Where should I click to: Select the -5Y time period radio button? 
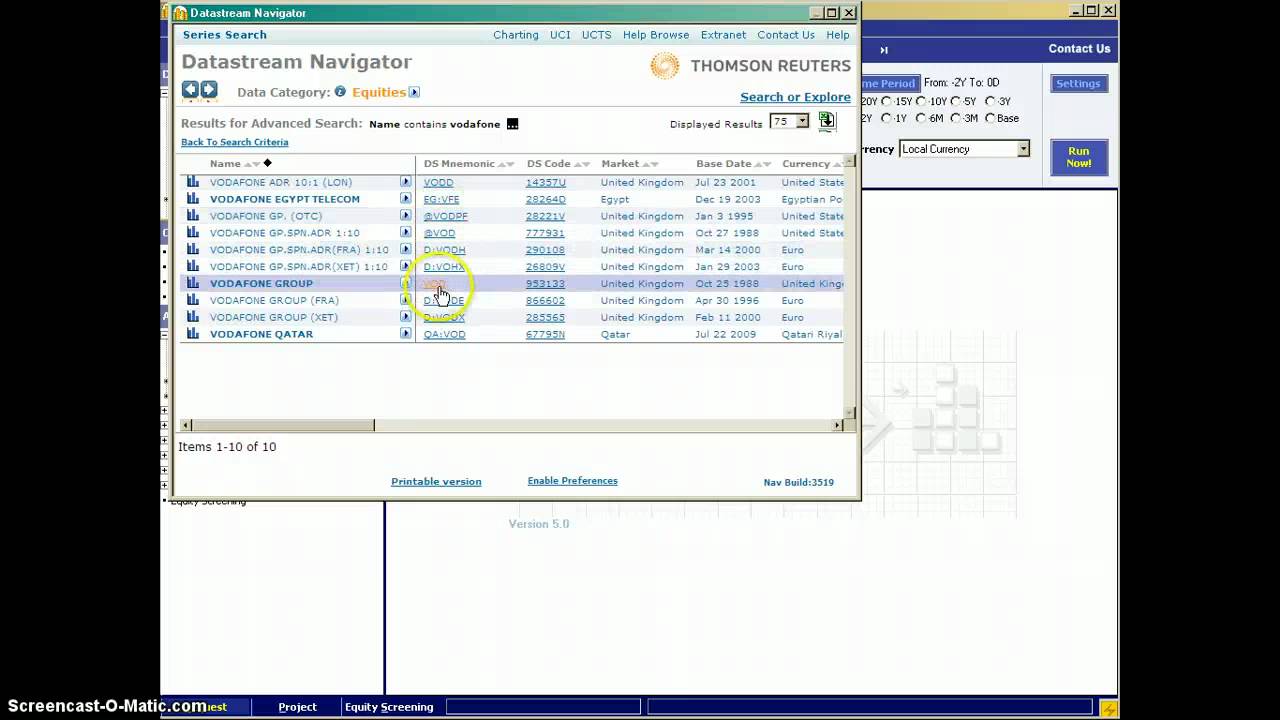click(x=957, y=102)
